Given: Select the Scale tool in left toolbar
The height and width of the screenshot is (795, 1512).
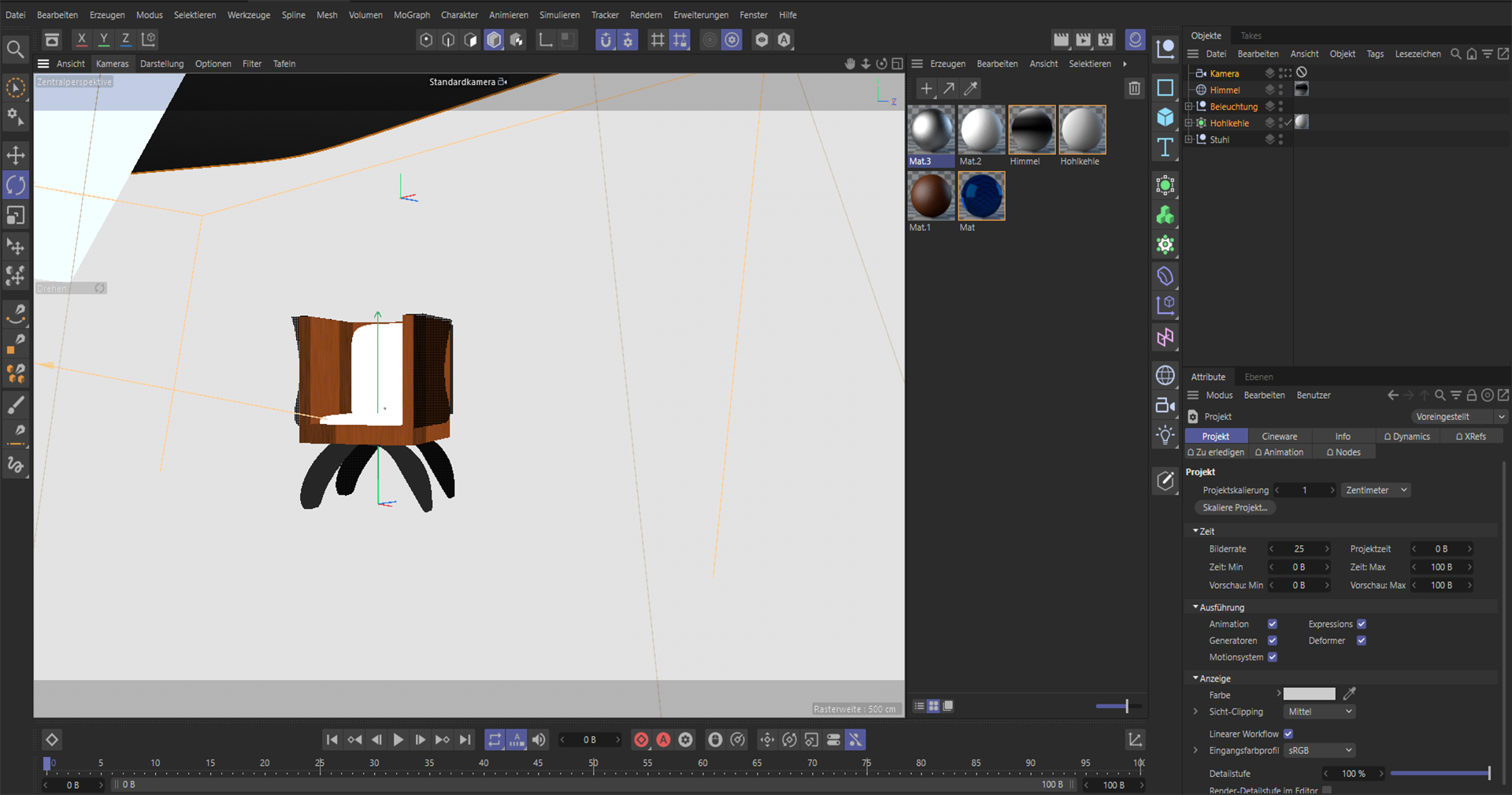Looking at the screenshot, I should click(x=16, y=215).
